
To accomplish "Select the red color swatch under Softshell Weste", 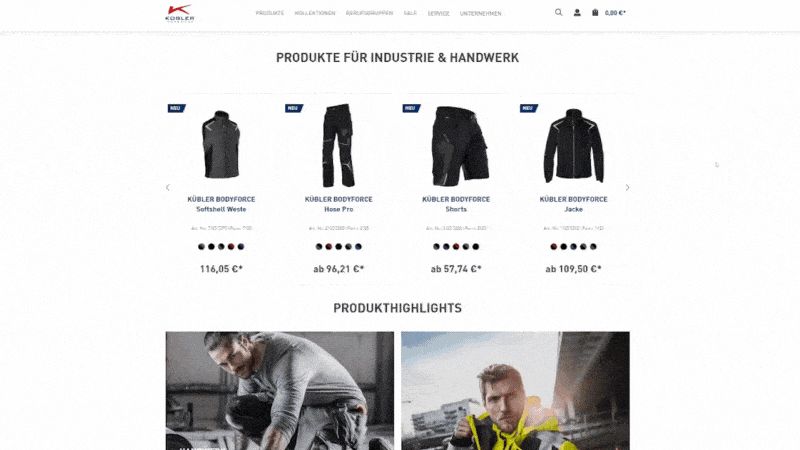I will 231,247.
